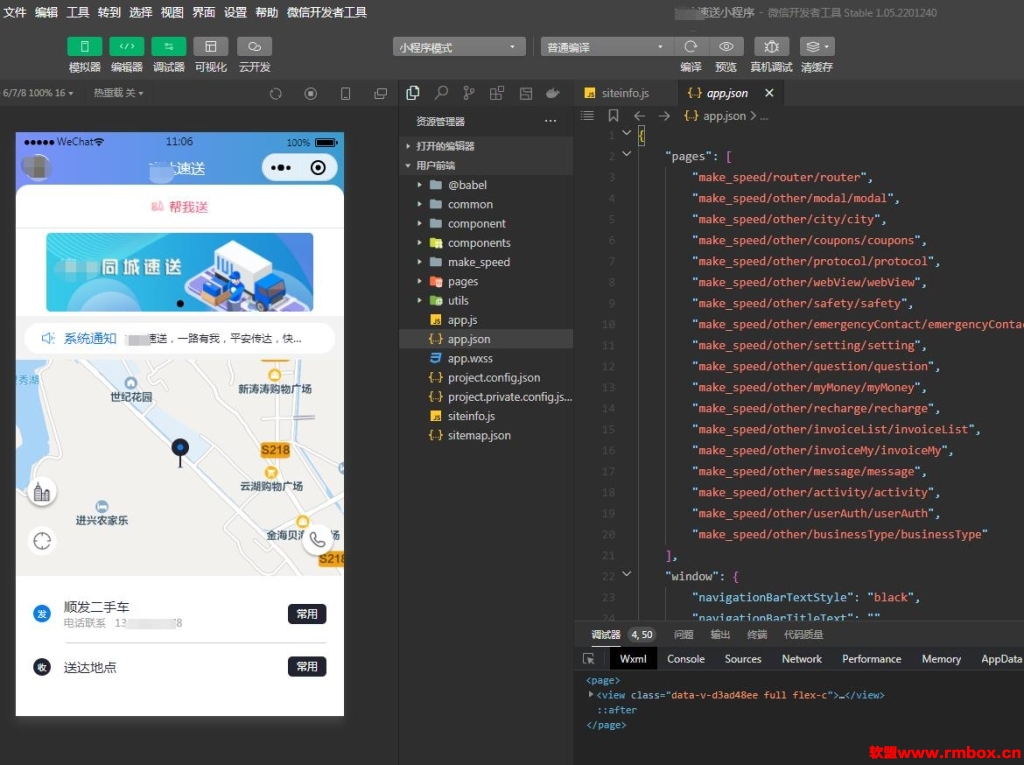Screen dimensions: 1024x765
Task: Click the bookmark icon in editor bar
Action: (x=613, y=116)
